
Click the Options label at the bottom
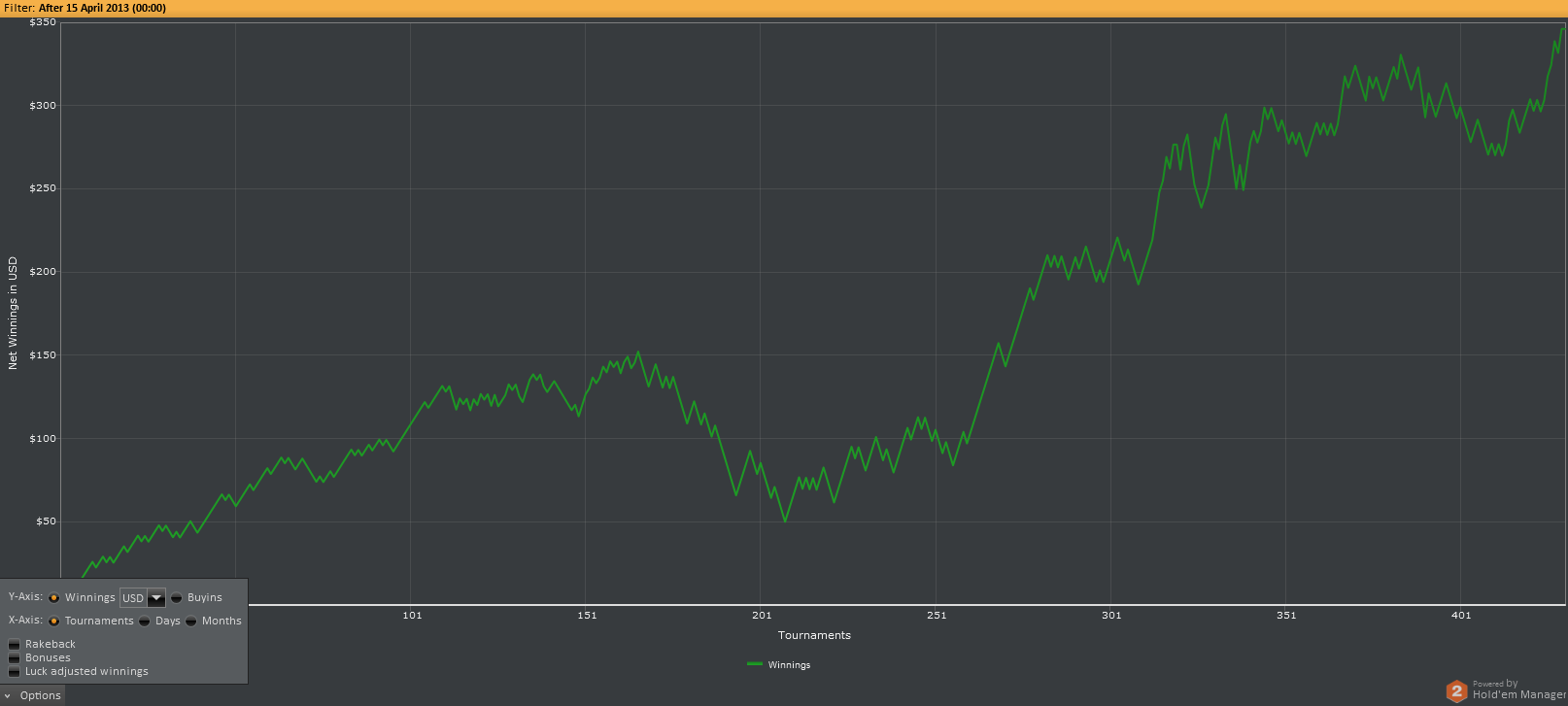[x=41, y=695]
